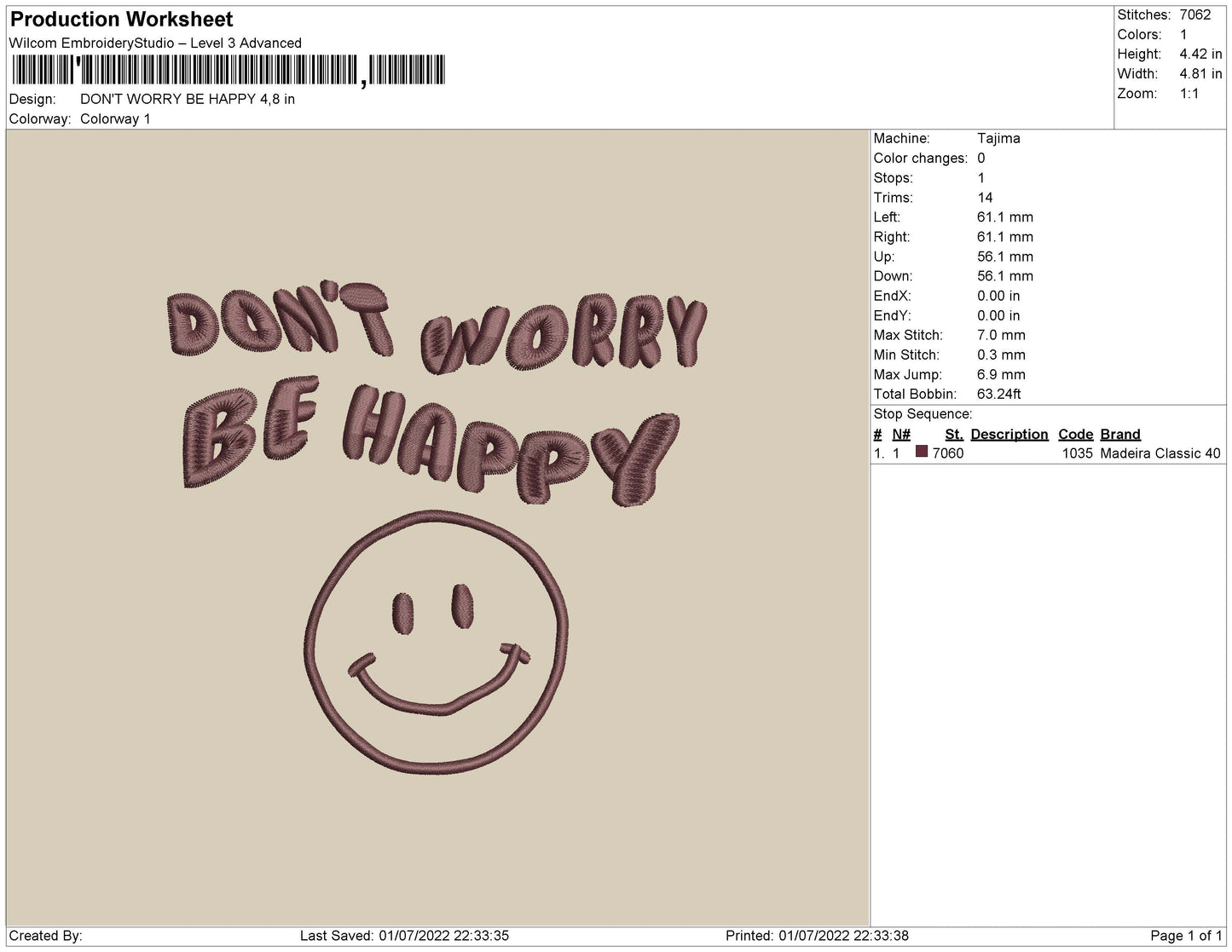The height and width of the screenshot is (952, 1232).
Task: Click the 'Last Saved: 01/07/2022 22:33:35' text
Action: [404, 936]
